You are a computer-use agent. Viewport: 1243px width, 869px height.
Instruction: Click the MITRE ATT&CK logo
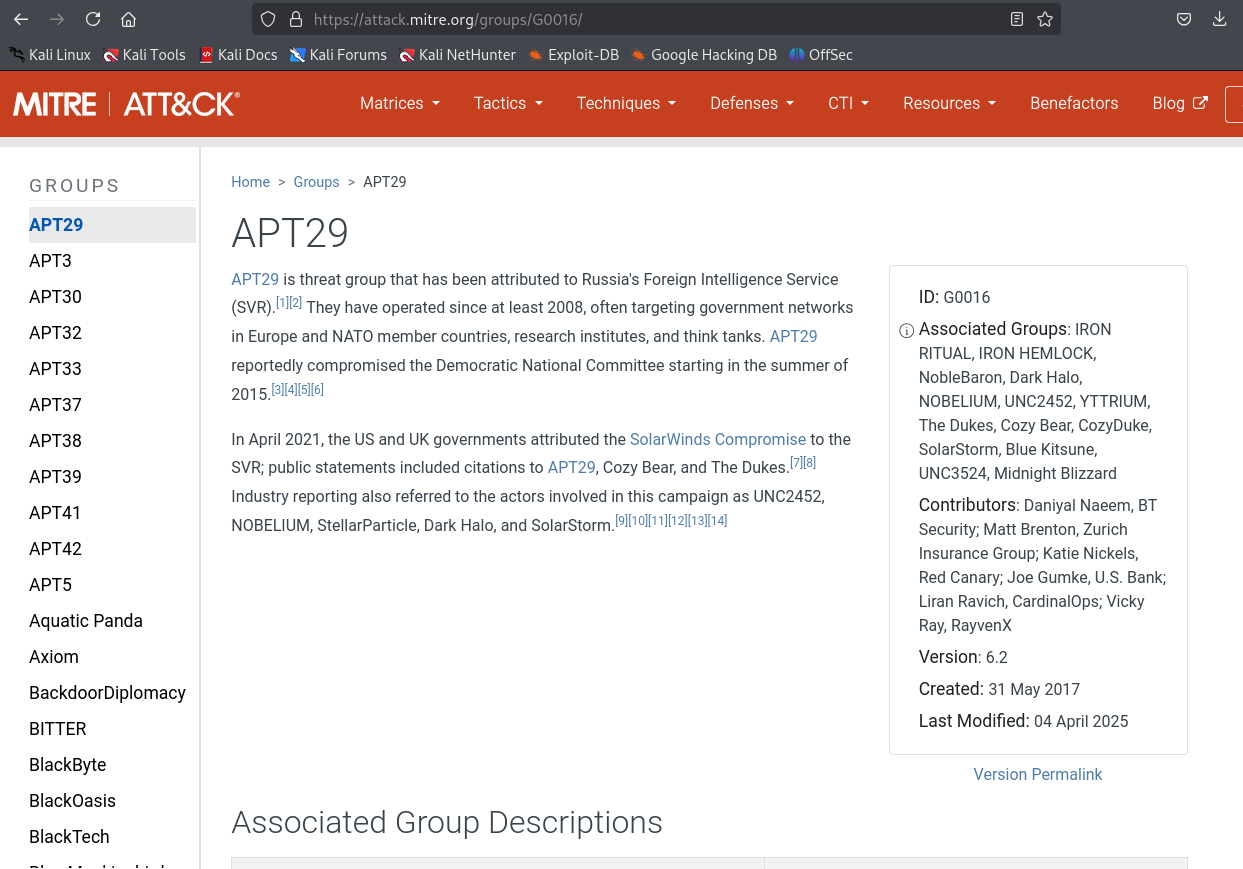tap(126, 103)
